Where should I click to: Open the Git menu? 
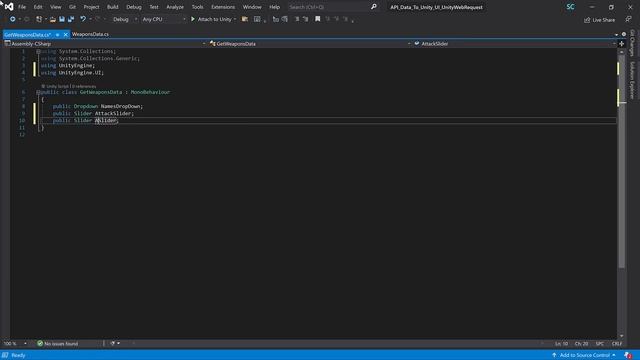click(72, 7)
